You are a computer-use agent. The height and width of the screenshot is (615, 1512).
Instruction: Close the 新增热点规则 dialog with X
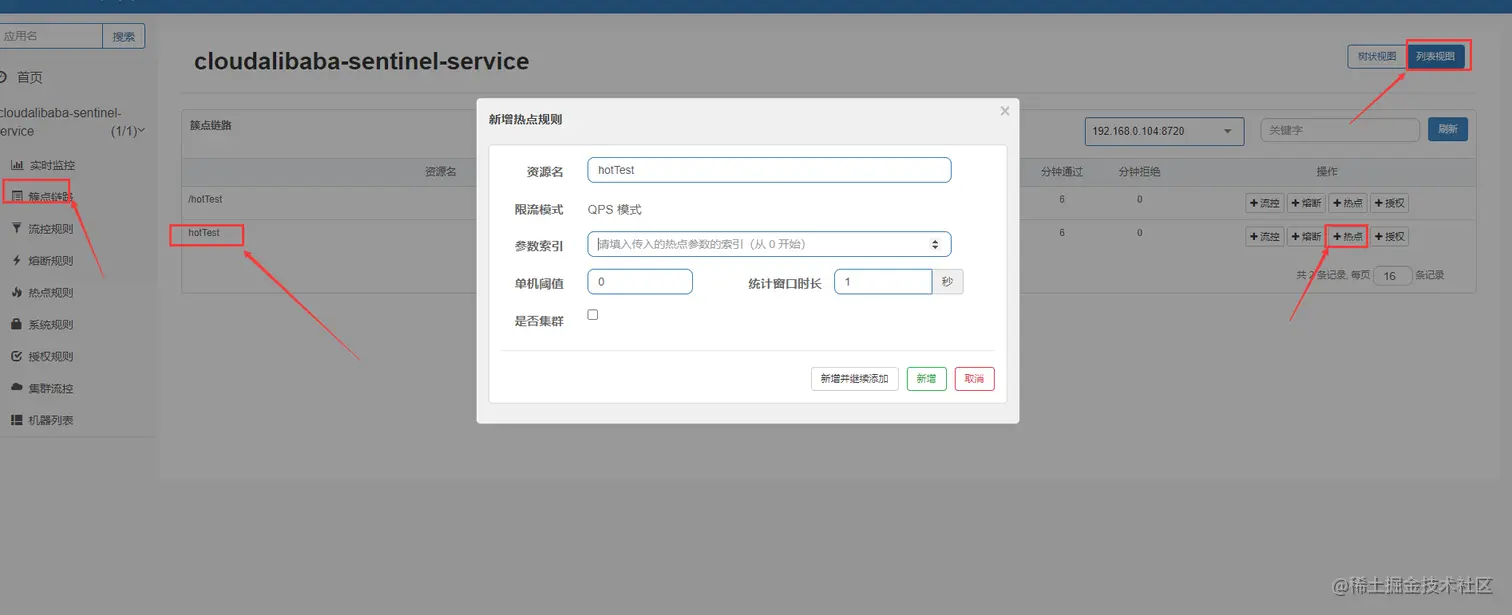point(1005,111)
